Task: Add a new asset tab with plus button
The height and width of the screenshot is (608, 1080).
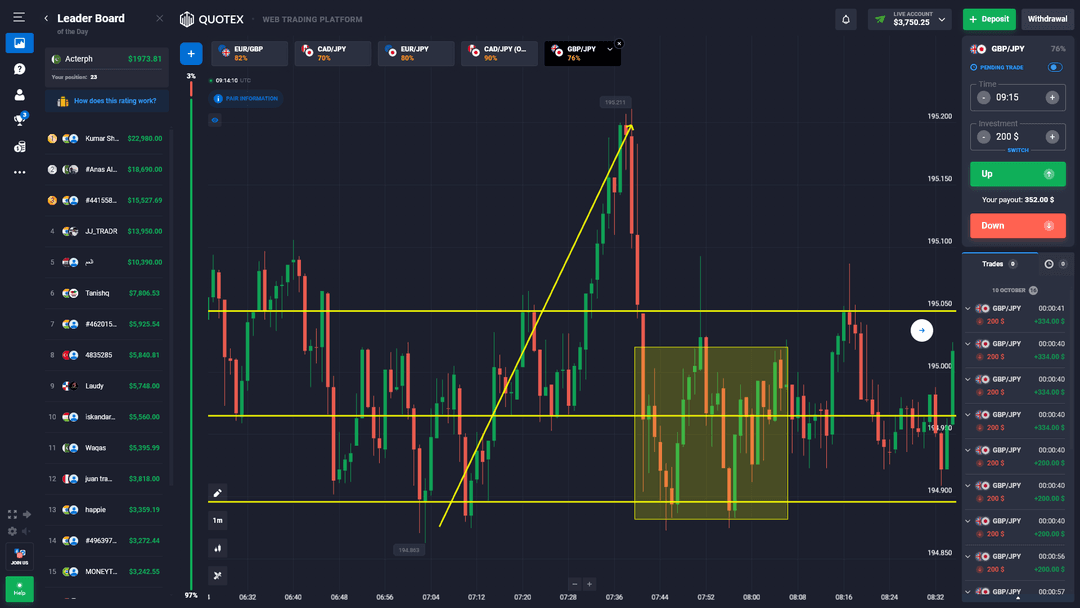Action: (x=191, y=54)
